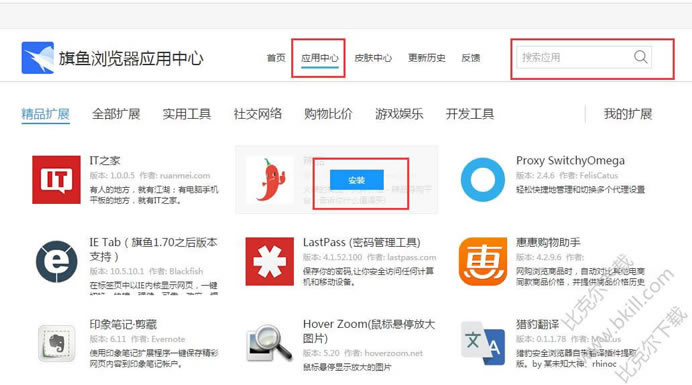692x385 pixels.
Task: Click the Qiyu browser sailfish logo
Action: coord(38,57)
